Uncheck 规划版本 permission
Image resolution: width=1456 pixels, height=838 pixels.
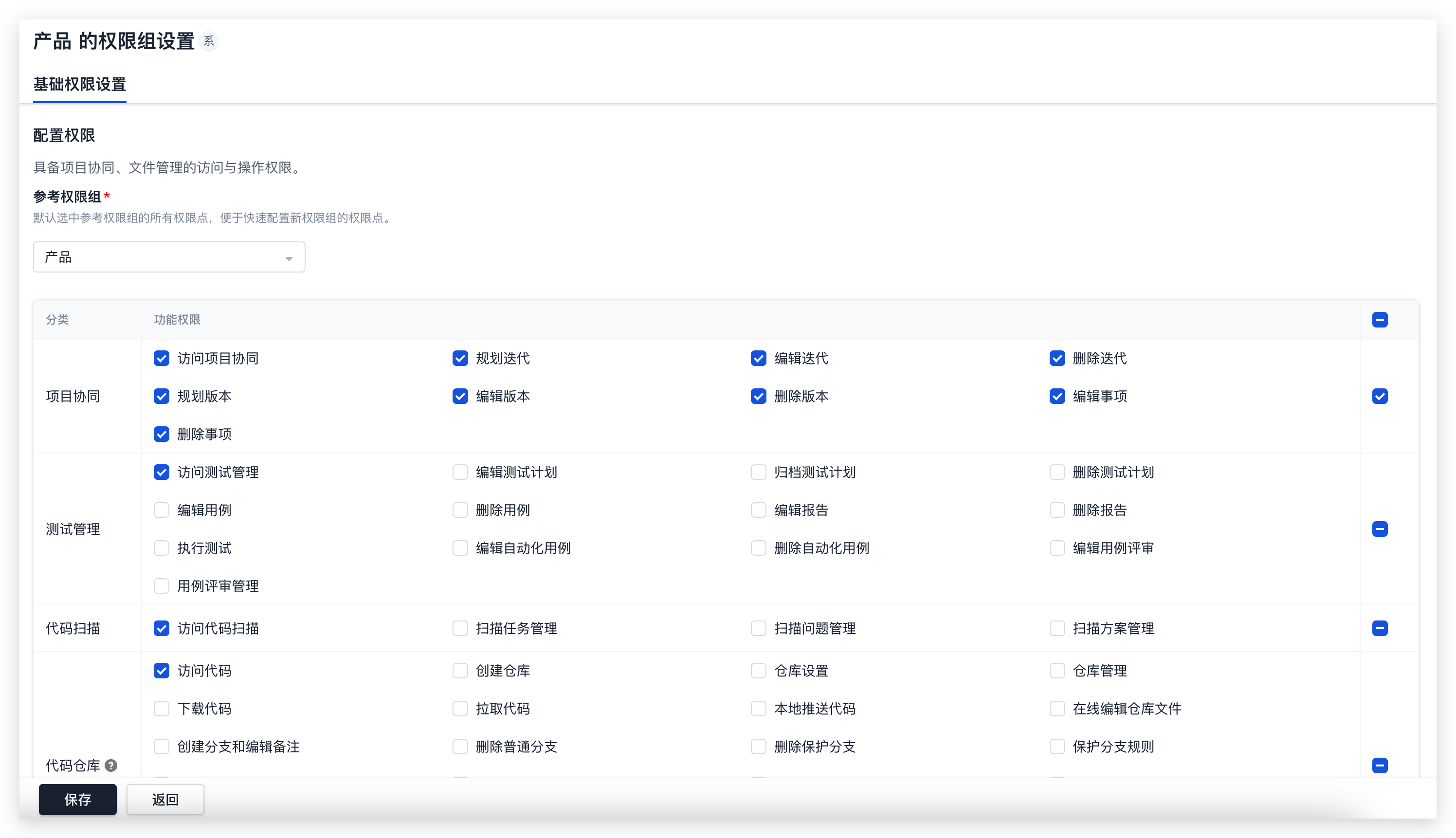(x=162, y=396)
